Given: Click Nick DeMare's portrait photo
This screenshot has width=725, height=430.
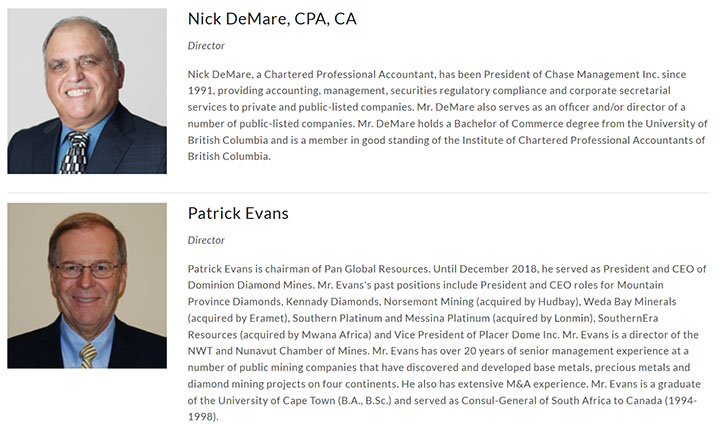Looking at the screenshot, I should [x=87, y=91].
